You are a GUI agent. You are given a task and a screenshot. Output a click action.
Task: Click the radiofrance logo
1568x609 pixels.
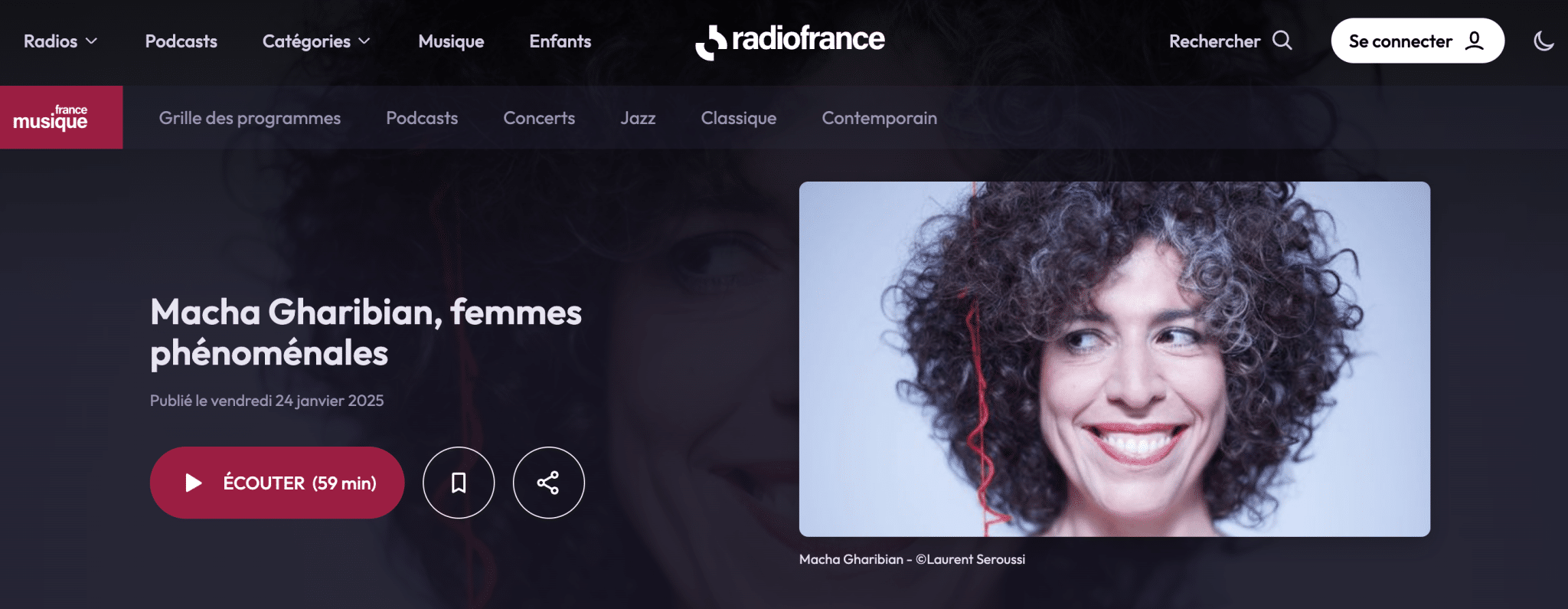[x=790, y=41]
